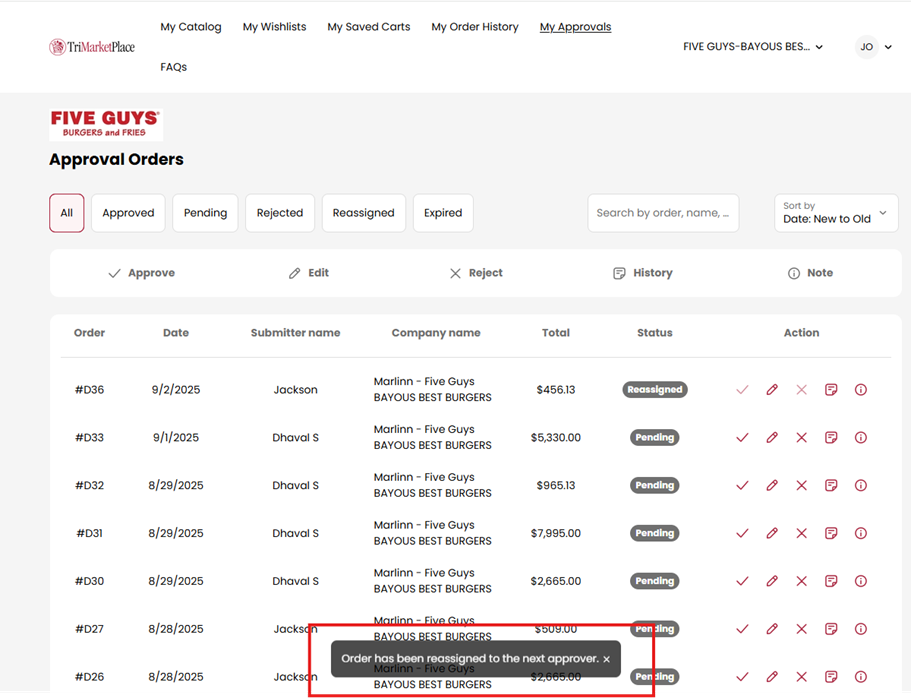
Task: Select the Reassigned filter chip
Action: click(363, 213)
